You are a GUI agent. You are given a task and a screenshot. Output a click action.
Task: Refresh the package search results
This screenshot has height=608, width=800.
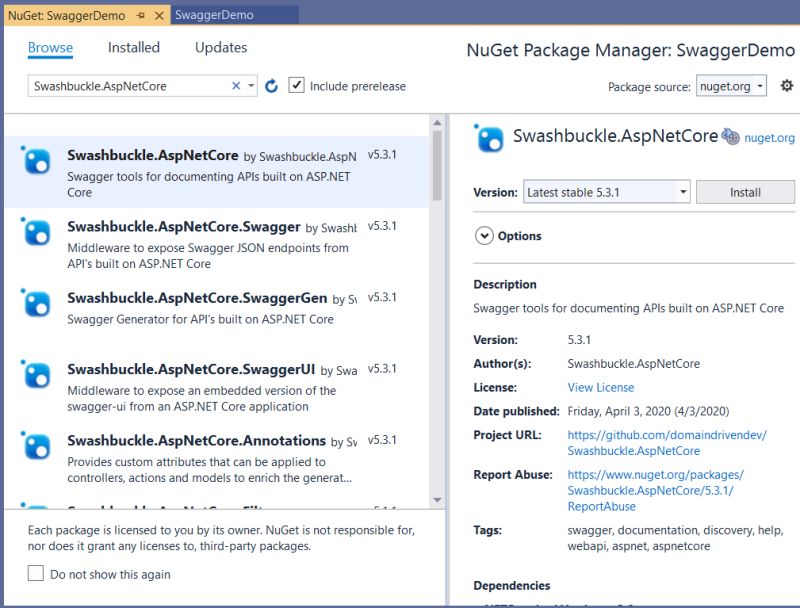tap(271, 86)
